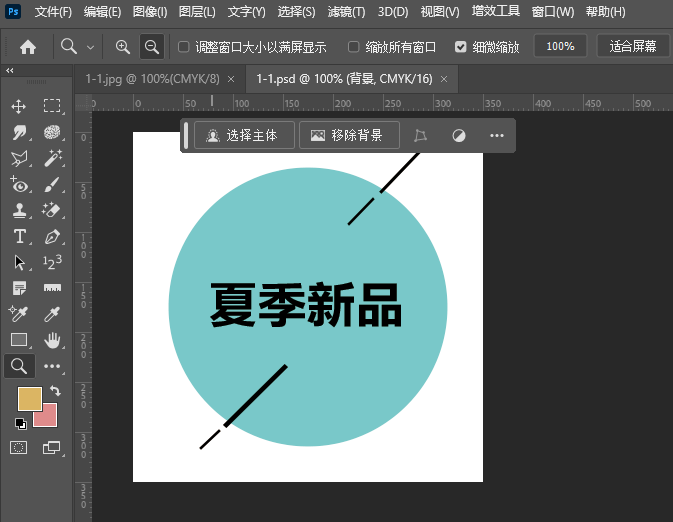Open the 文件(F) menu
This screenshot has height=522, width=673.
pos(53,12)
